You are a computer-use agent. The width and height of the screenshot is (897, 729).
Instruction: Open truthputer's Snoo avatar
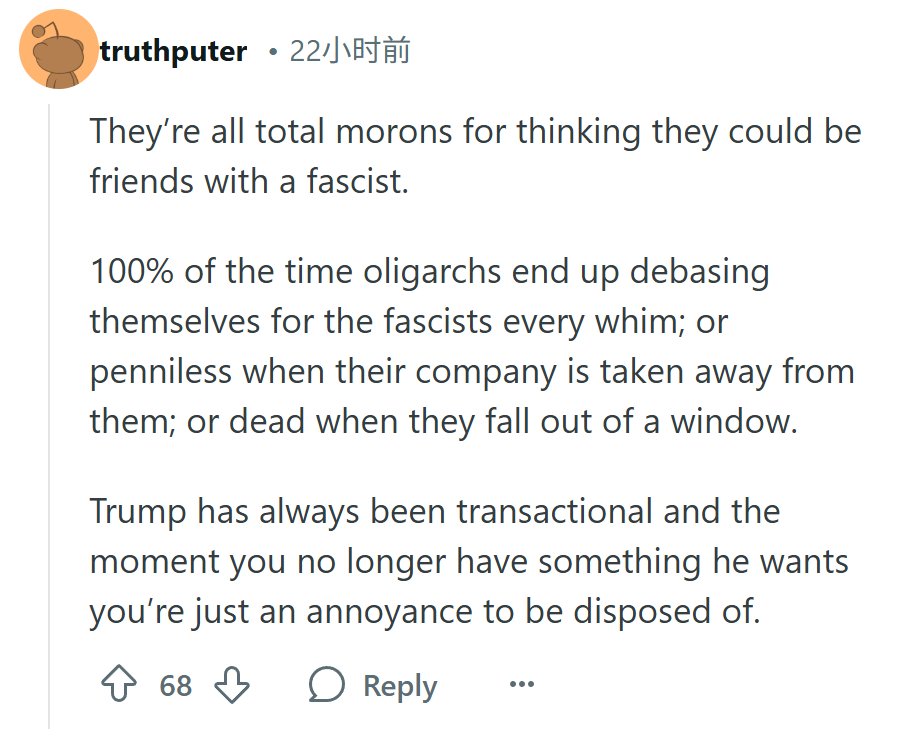(59, 49)
